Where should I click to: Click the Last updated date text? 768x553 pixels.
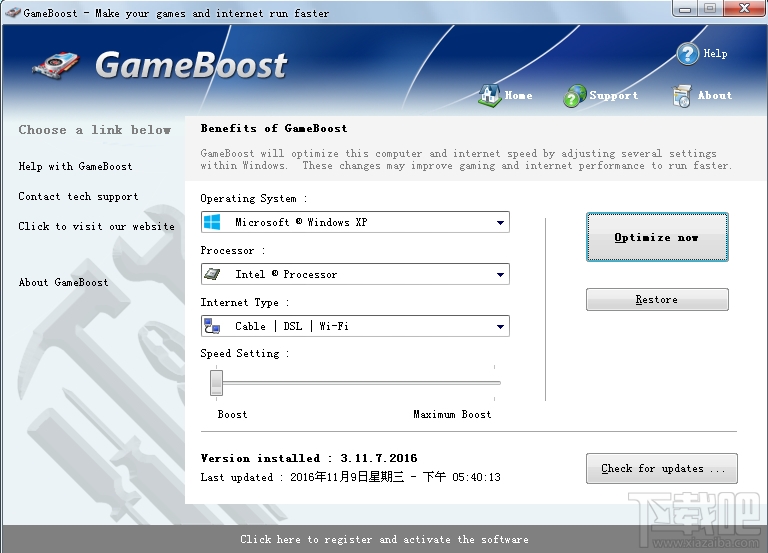(x=351, y=477)
